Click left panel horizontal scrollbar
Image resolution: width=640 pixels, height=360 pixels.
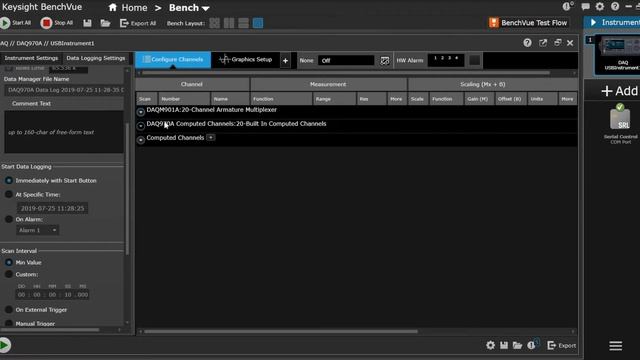point(51,329)
